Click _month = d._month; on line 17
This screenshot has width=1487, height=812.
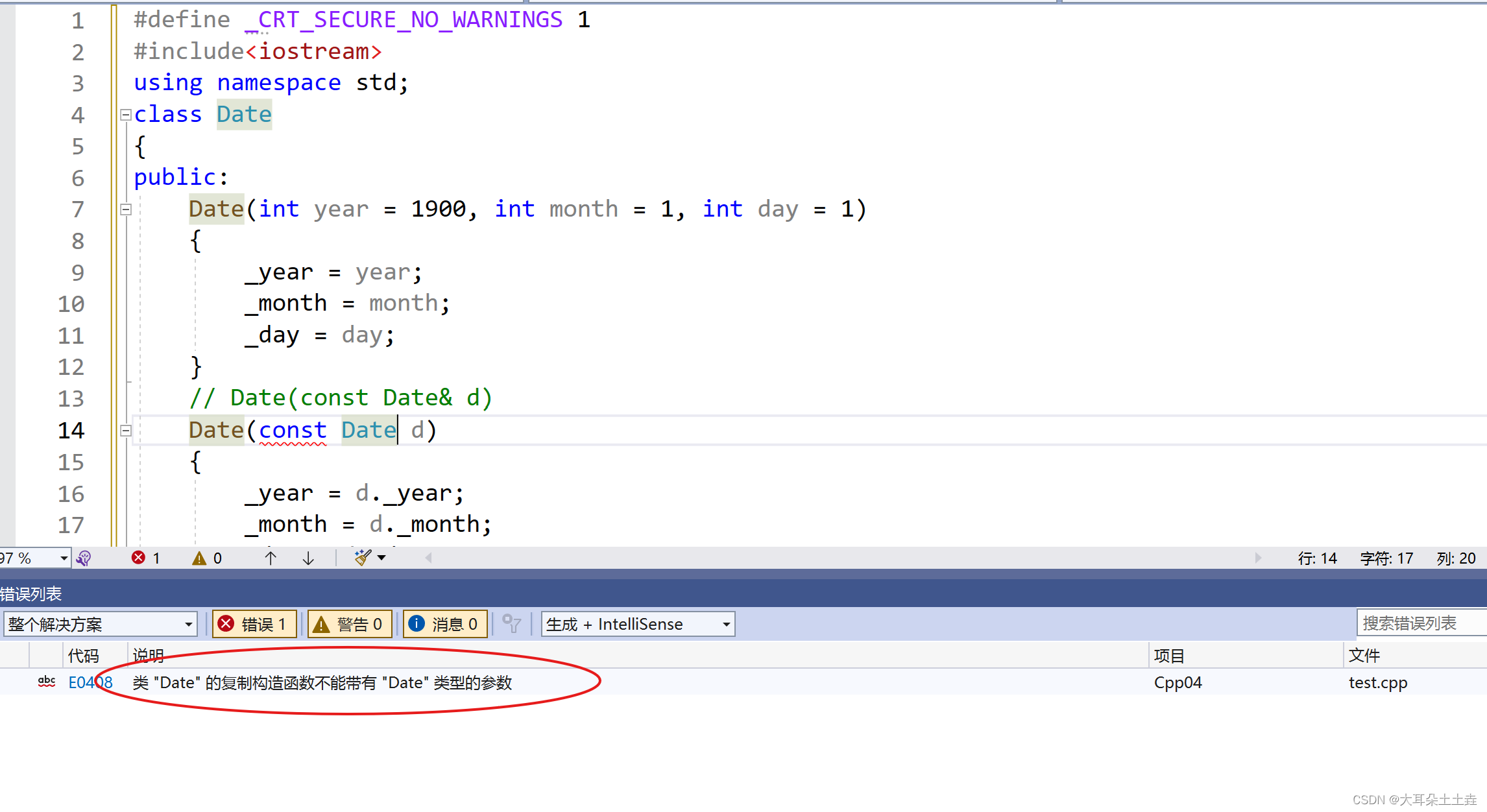[368, 525]
